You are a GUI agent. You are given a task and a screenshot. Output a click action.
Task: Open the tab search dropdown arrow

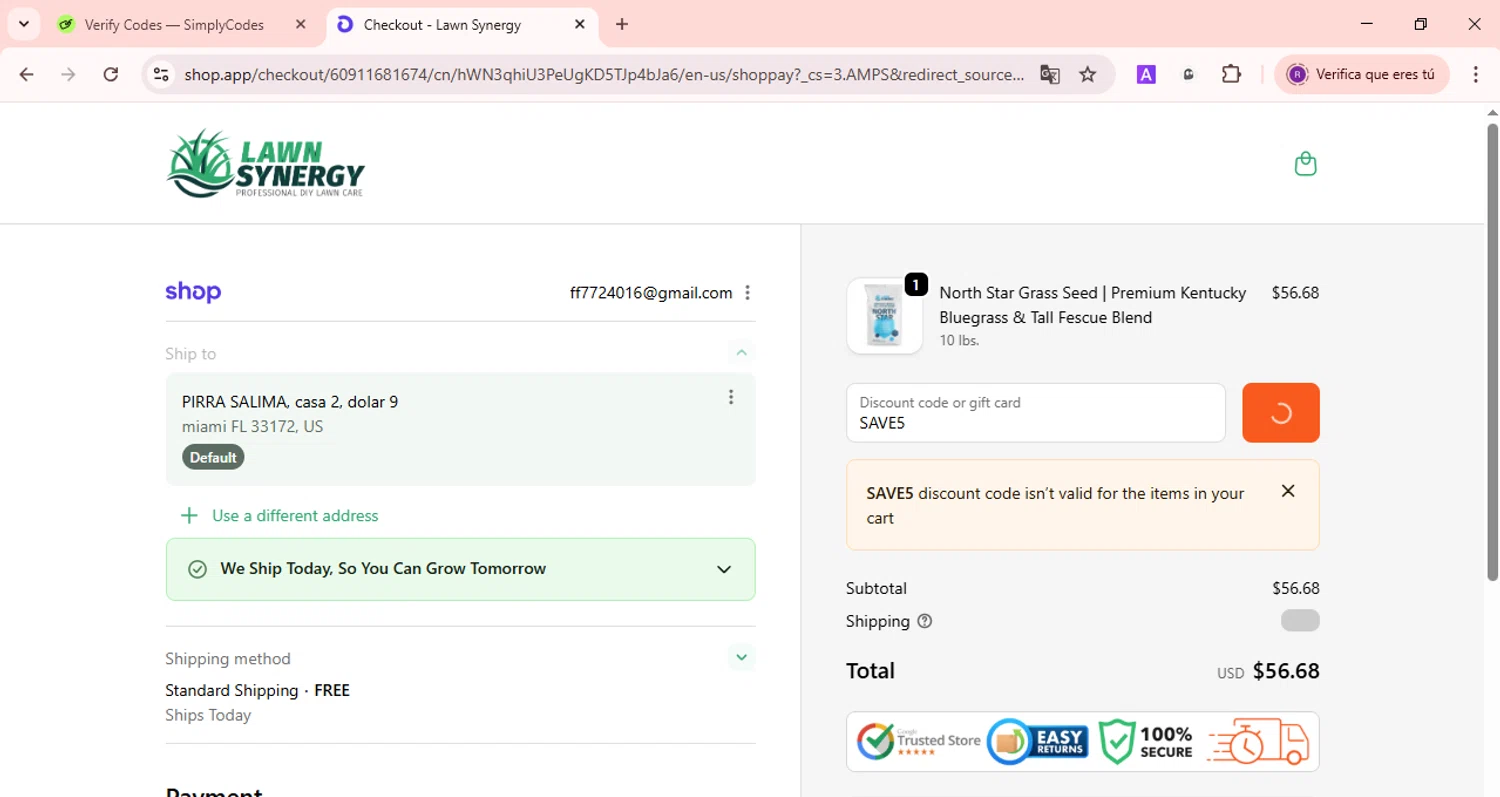point(24,24)
